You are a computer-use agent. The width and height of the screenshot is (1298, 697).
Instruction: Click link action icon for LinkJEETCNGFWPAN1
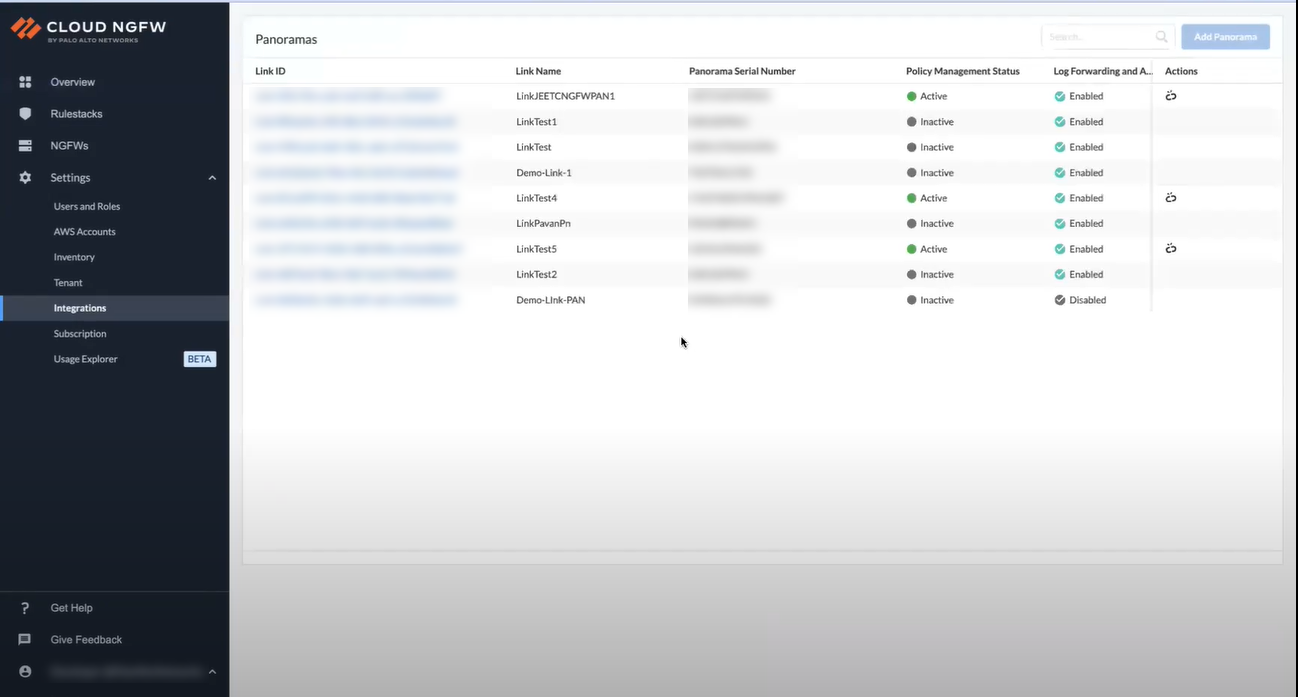click(1171, 96)
